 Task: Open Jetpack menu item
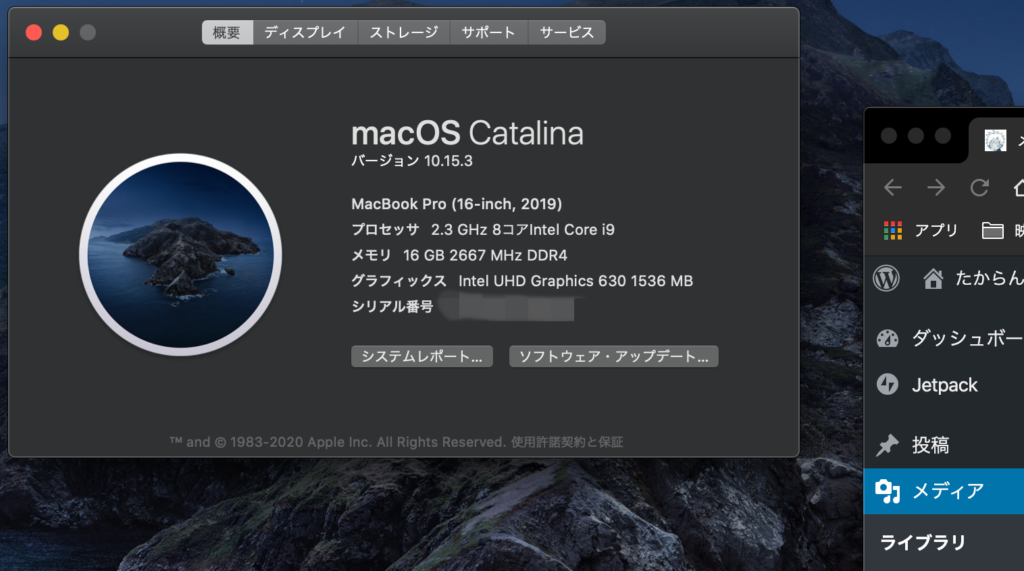[944, 385]
